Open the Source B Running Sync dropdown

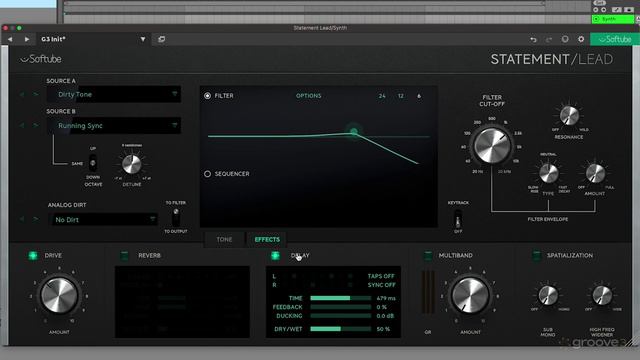(113, 126)
